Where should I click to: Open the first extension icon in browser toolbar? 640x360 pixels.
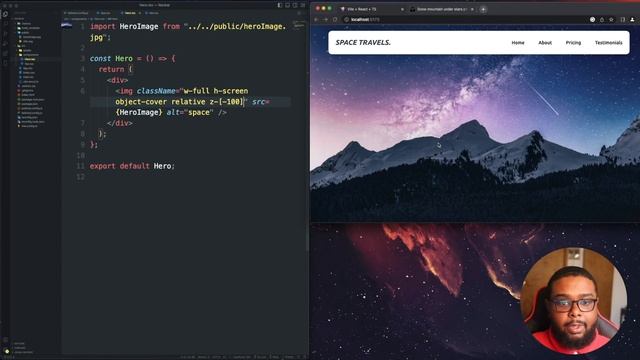[x=592, y=19]
